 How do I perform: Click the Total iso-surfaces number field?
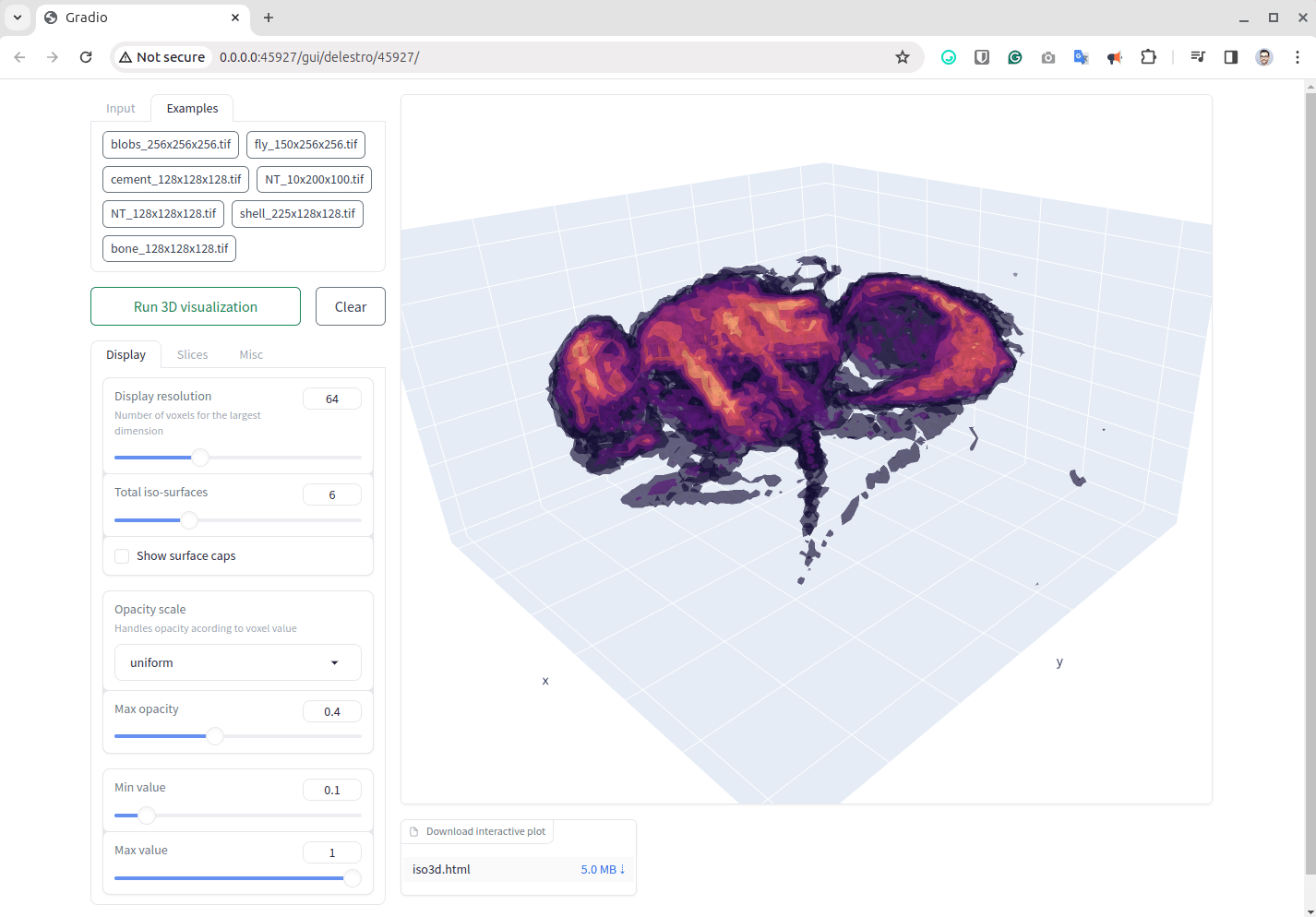point(332,494)
